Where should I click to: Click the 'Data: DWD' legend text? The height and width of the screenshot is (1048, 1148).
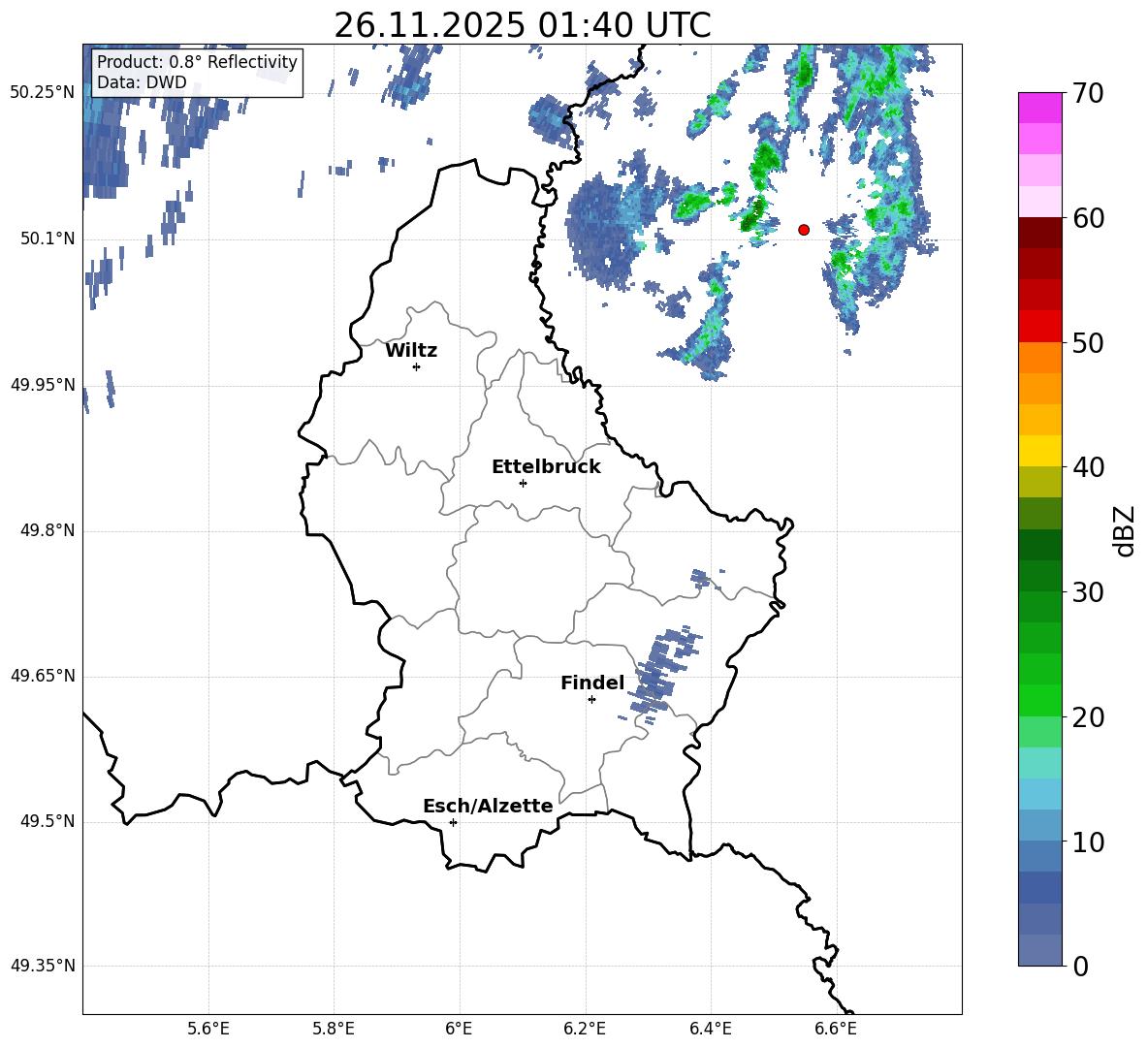[x=142, y=82]
